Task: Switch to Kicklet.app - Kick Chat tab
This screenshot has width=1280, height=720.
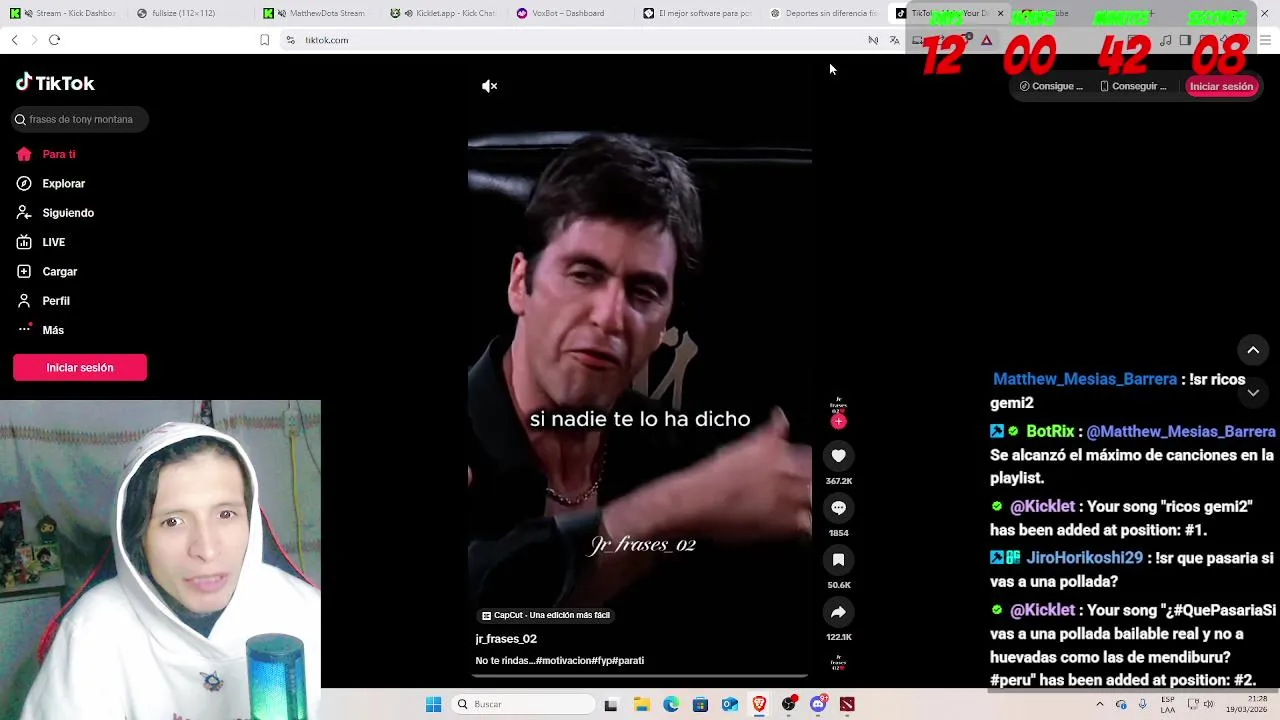Action: point(444,13)
